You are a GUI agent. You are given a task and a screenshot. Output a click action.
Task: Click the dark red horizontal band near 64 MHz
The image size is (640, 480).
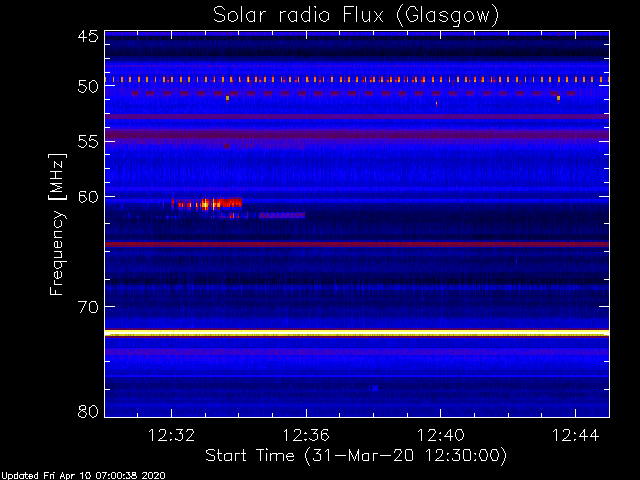coord(357,244)
